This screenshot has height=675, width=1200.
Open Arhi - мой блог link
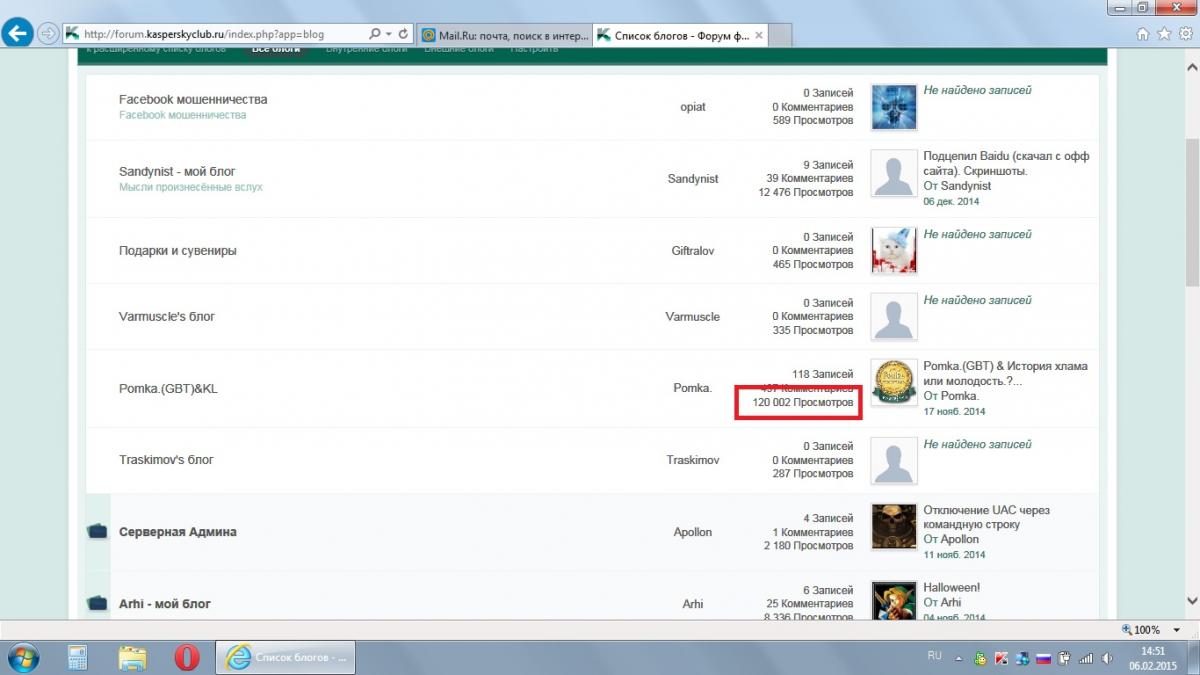pyautogui.click(x=165, y=603)
